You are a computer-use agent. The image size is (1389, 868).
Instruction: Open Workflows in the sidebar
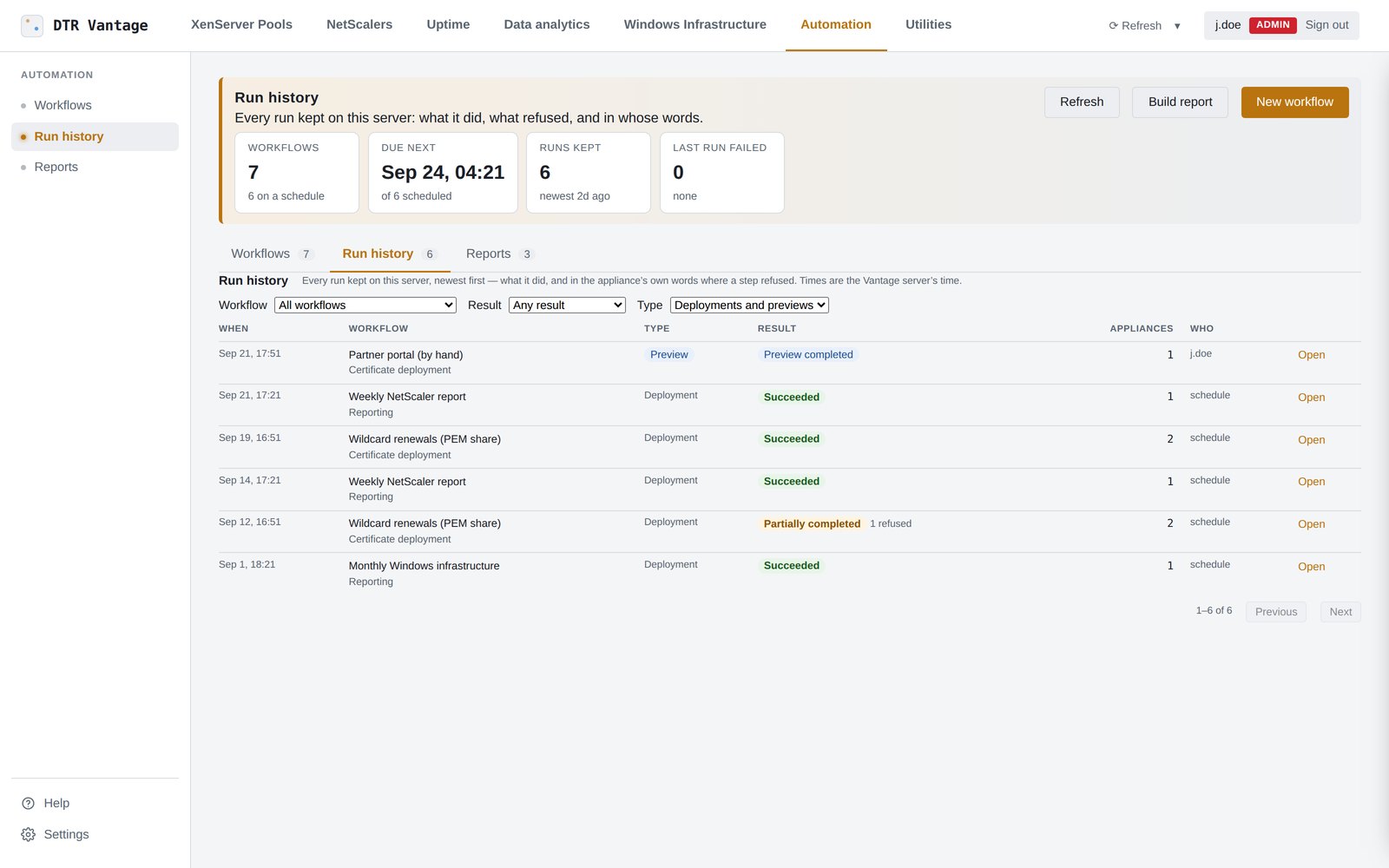click(95, 105)
